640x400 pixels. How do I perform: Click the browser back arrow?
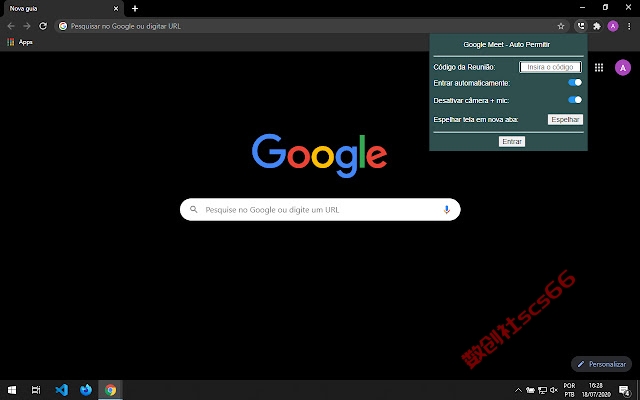click(x=11, y=26)
